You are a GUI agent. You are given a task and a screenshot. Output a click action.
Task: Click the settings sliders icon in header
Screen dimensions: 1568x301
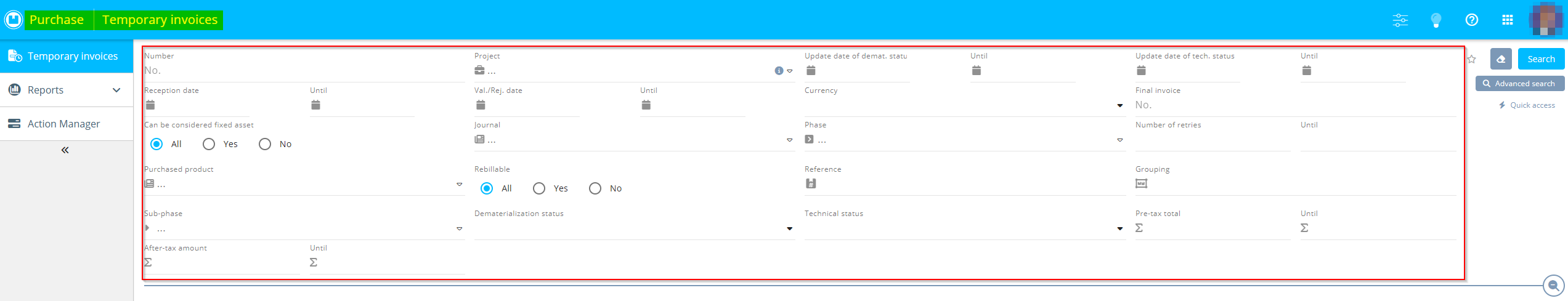(x=1400, y=20)
